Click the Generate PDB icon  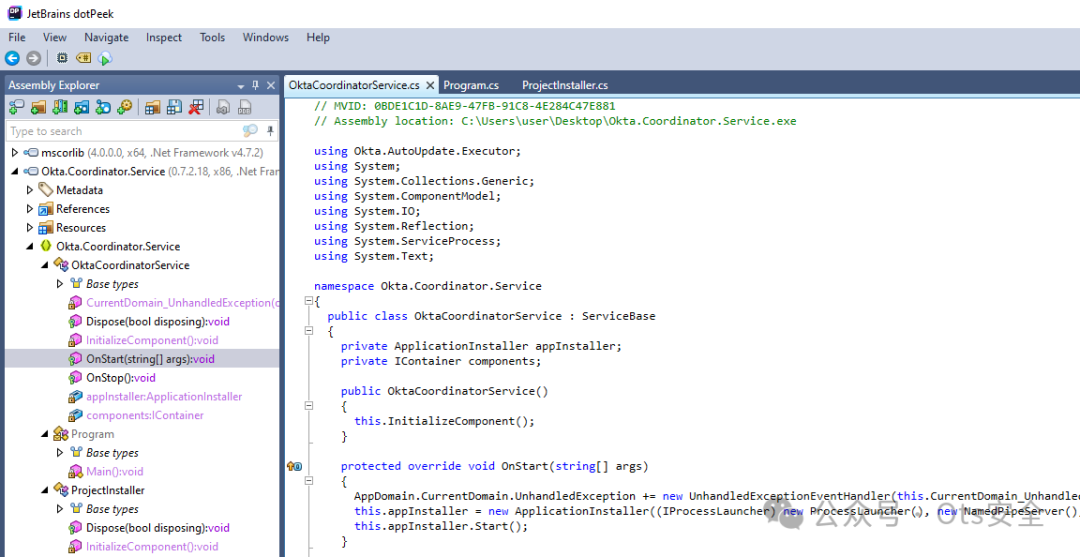pyautogui.click(x=245, y=107)
